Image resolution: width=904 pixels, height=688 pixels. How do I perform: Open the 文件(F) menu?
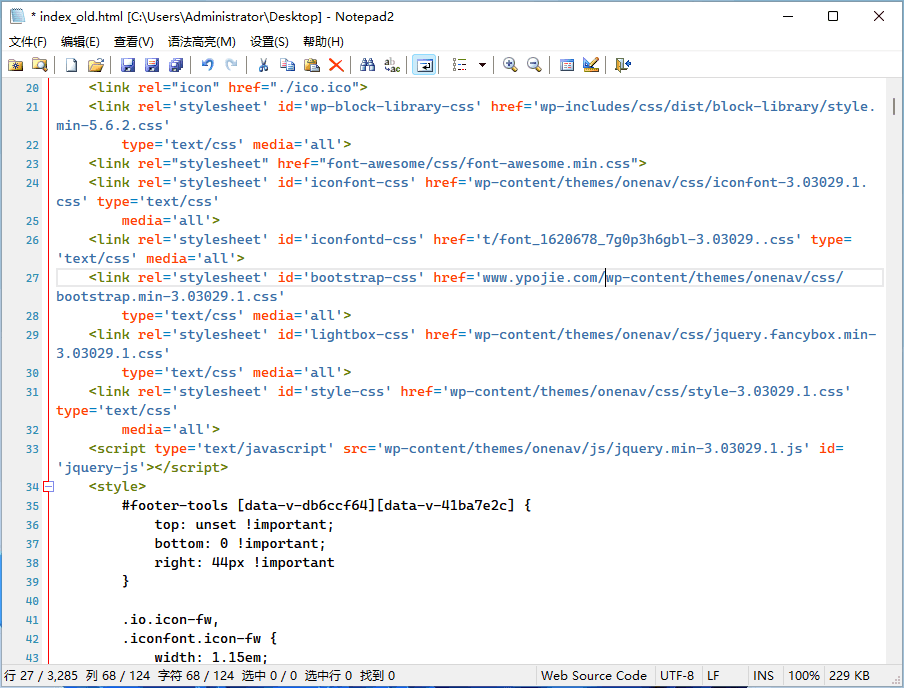[28, 41]
